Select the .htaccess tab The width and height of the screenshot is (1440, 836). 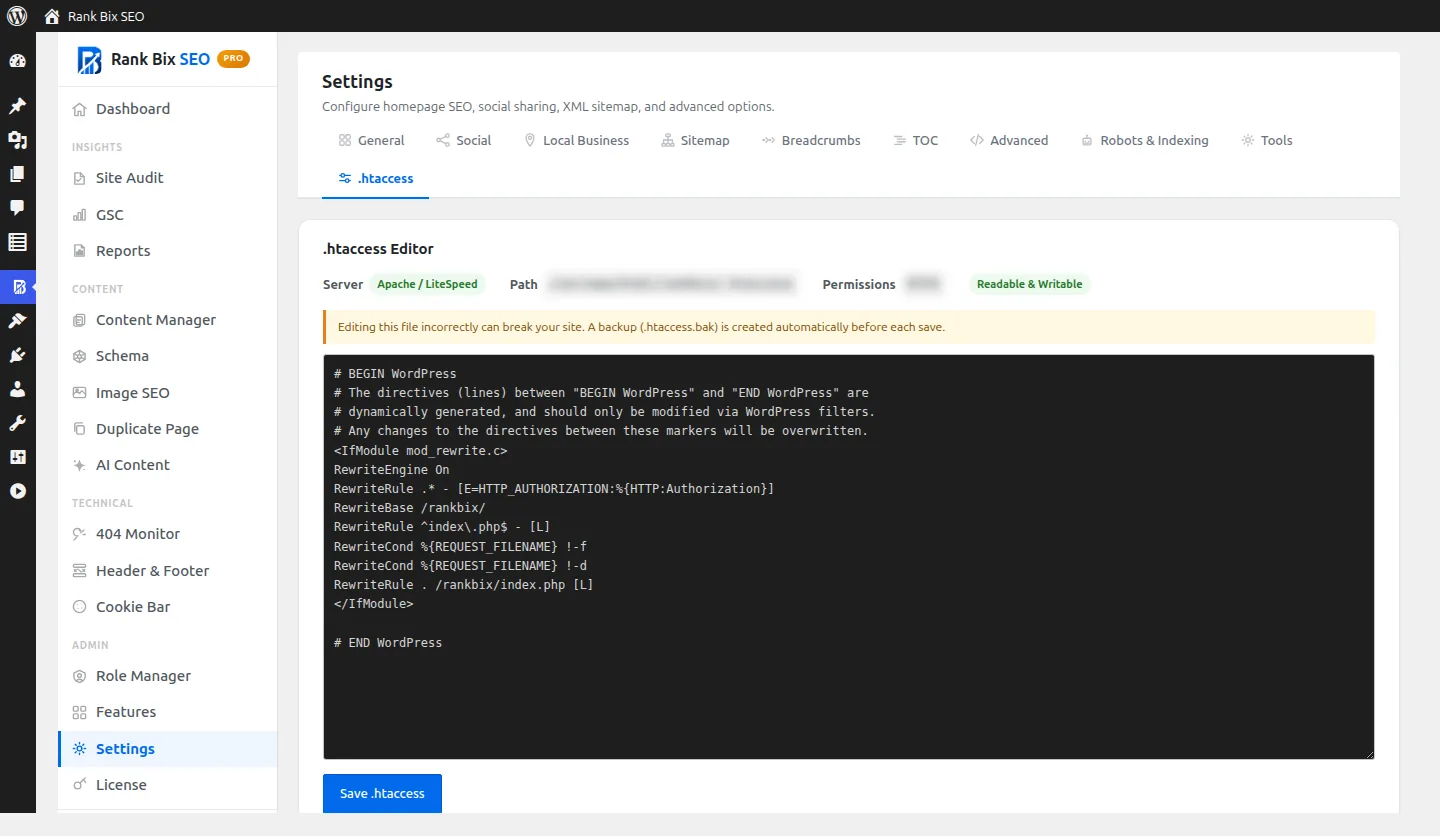tap(375, 179)
